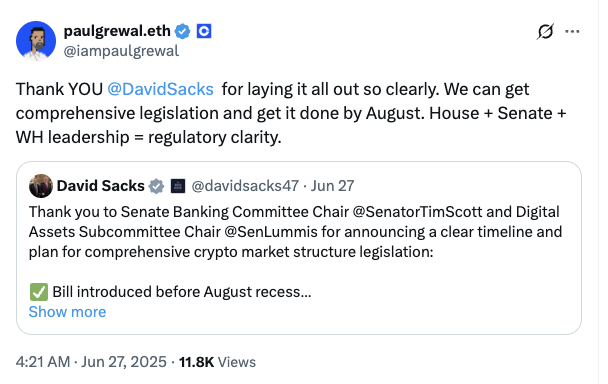Image resolution: width=608 pixels, height=384 pixels.
Task: Expand quoted post with Show more
Action: tap(67, 312)
